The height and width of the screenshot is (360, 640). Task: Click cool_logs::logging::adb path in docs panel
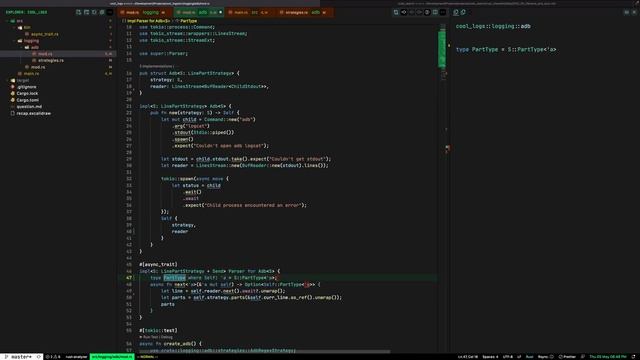pos(493,26)
